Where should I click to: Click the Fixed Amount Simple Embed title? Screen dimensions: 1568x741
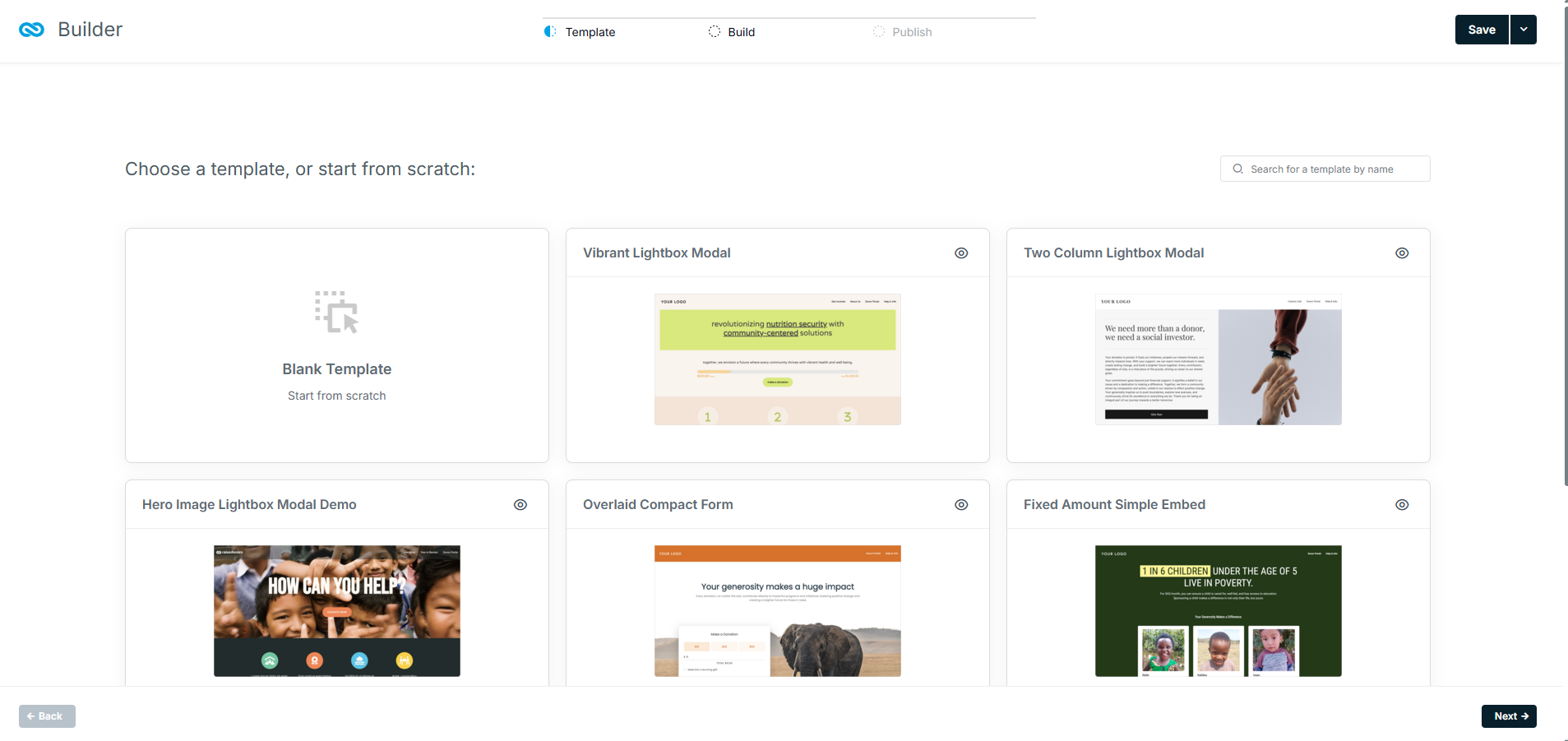click(1114, 505)
